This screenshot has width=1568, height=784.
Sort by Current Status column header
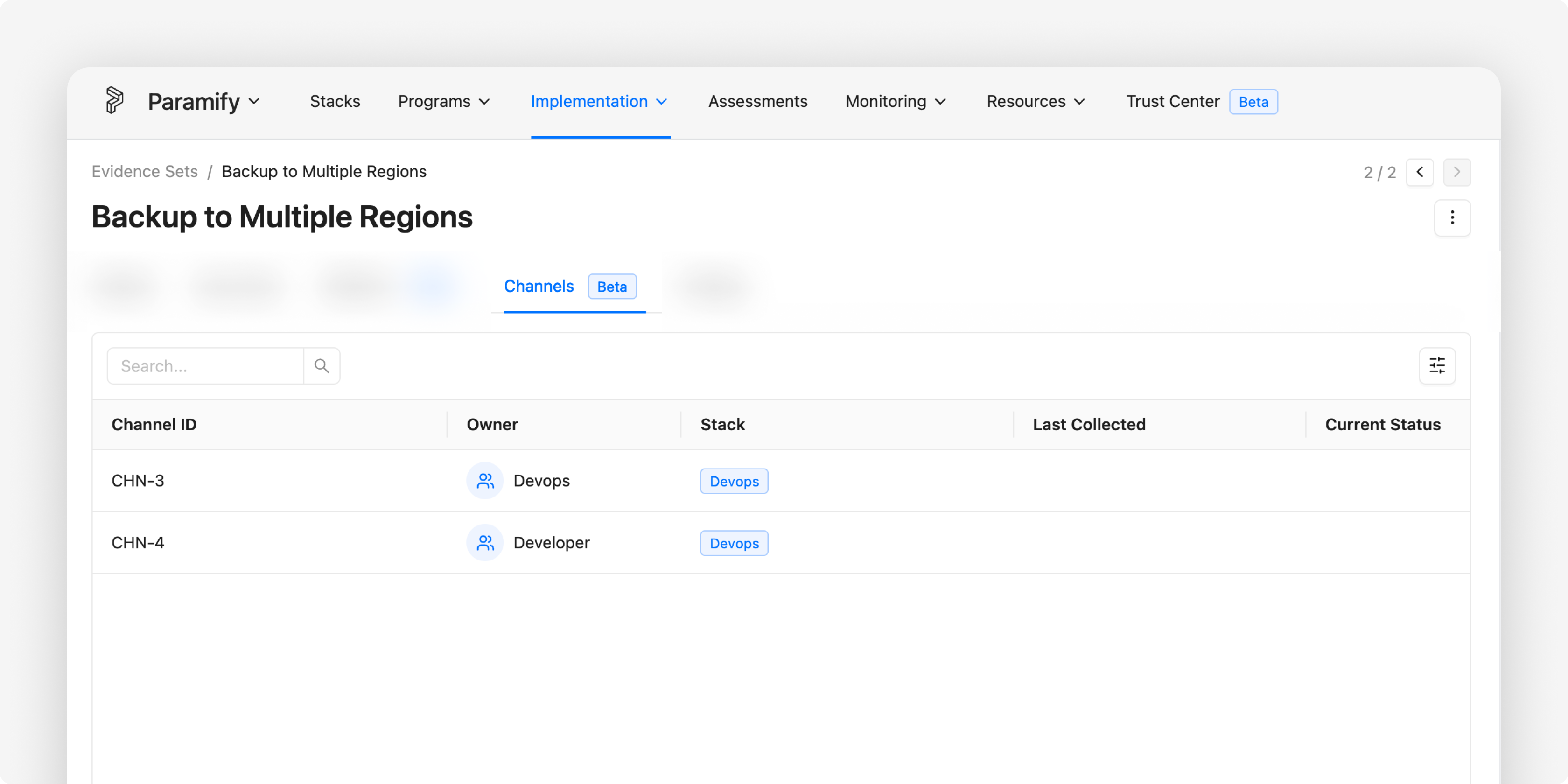(1382, 424)
